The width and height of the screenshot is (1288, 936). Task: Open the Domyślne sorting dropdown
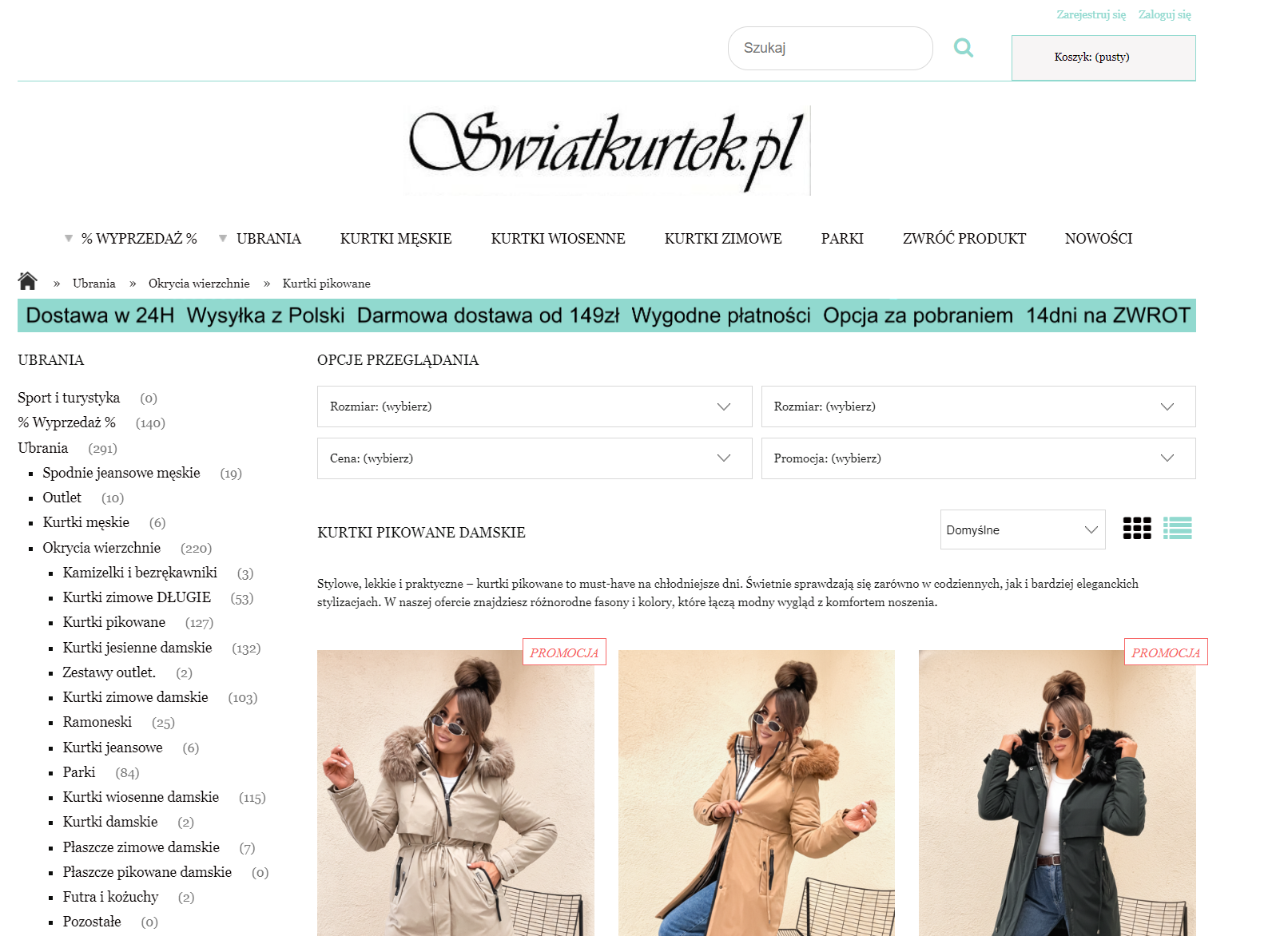[x=1023, y=529]
